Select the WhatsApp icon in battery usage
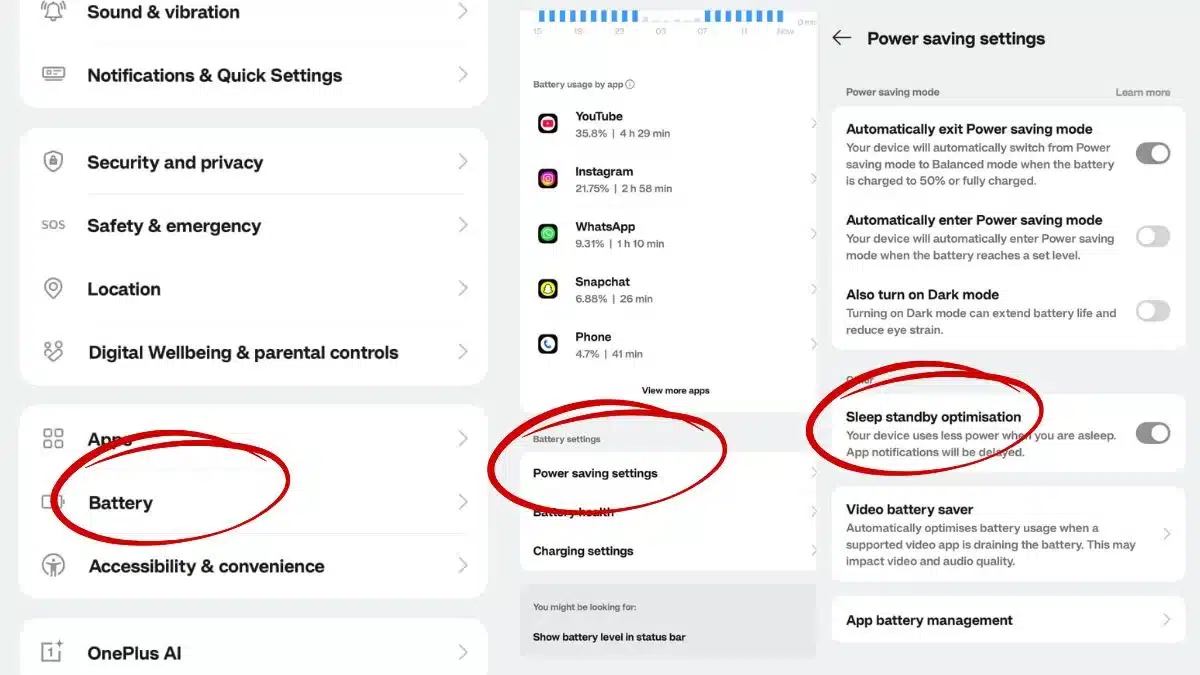Image resolution: width=1200 pixels, height=675 pixels. point(547,235)
